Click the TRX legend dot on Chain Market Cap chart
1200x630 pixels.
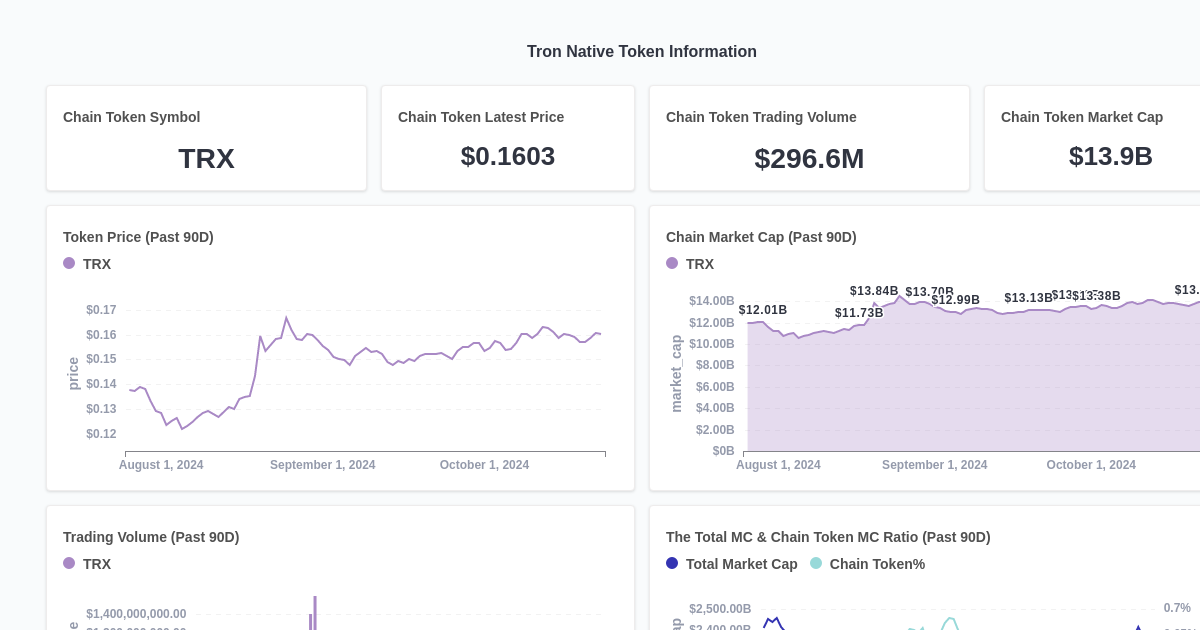pos(672,263)
